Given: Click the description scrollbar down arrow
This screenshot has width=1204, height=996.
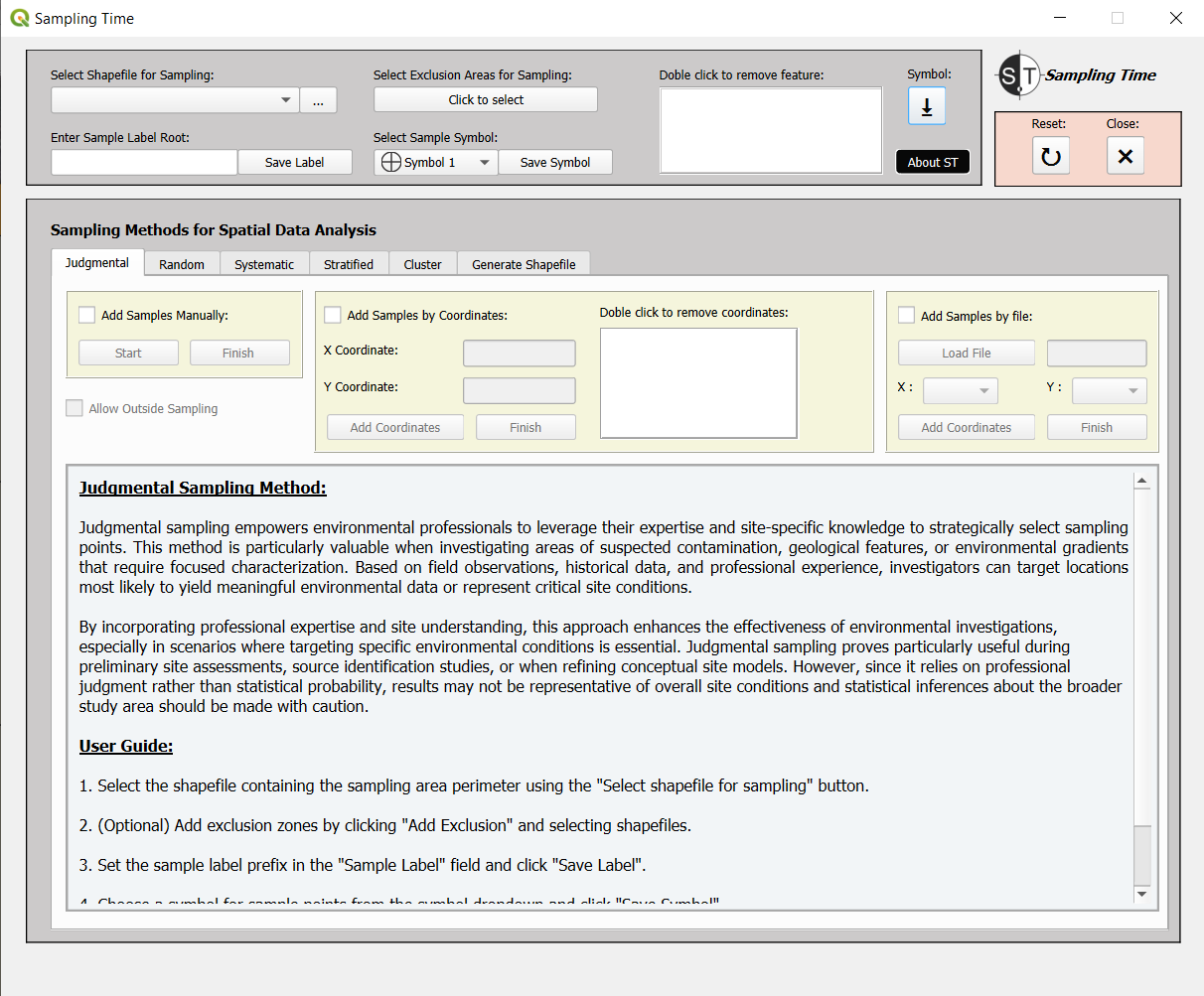Looking at the screenshot, I should tap(1141, 894).
